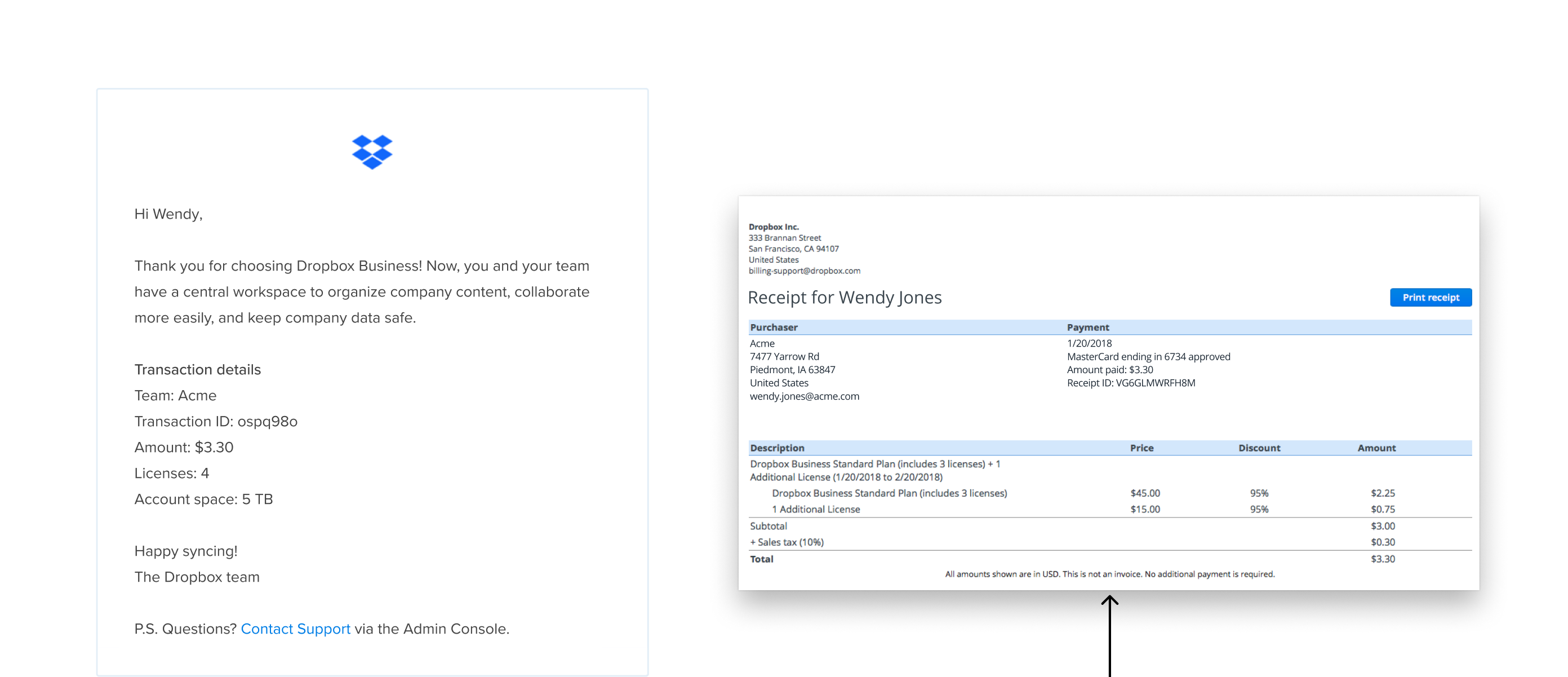Select 'San Francisco, CA 94107' line
Image resolution: width=1568 pixels, height=677 pixels.
coord(793,249)
